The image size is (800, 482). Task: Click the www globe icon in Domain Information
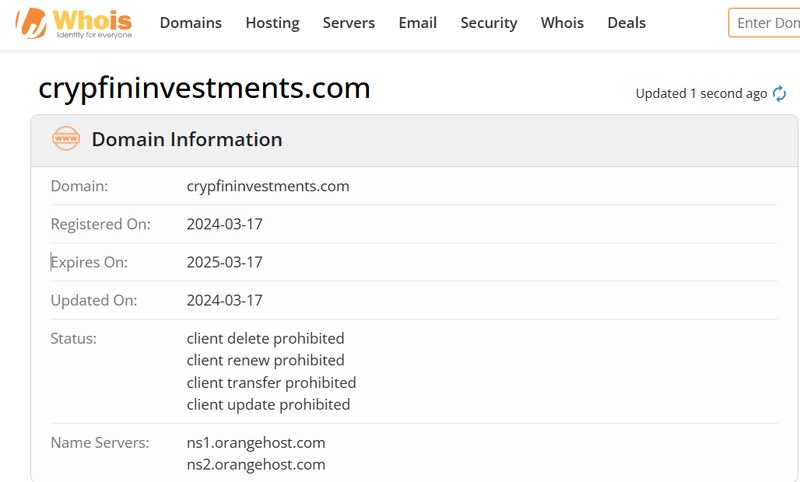click(x=66, y=139)
